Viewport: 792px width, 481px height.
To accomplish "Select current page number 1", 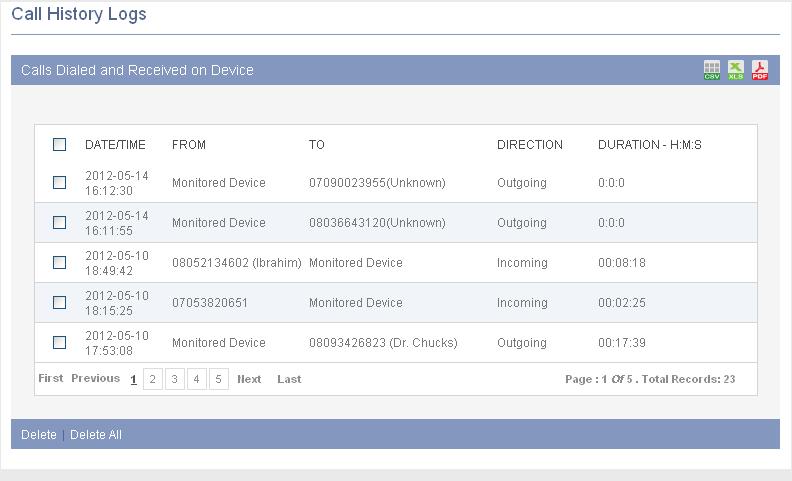I will tap(133, 379).
